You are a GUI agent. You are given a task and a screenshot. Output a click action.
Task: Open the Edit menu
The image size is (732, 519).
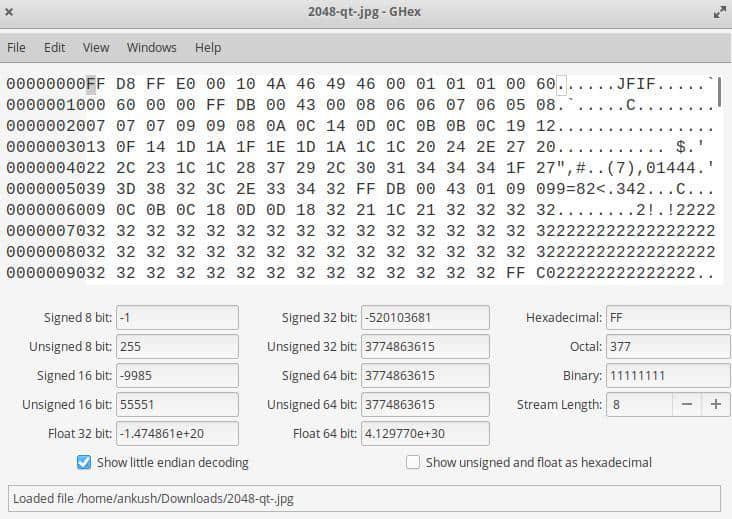pos(54,47)
